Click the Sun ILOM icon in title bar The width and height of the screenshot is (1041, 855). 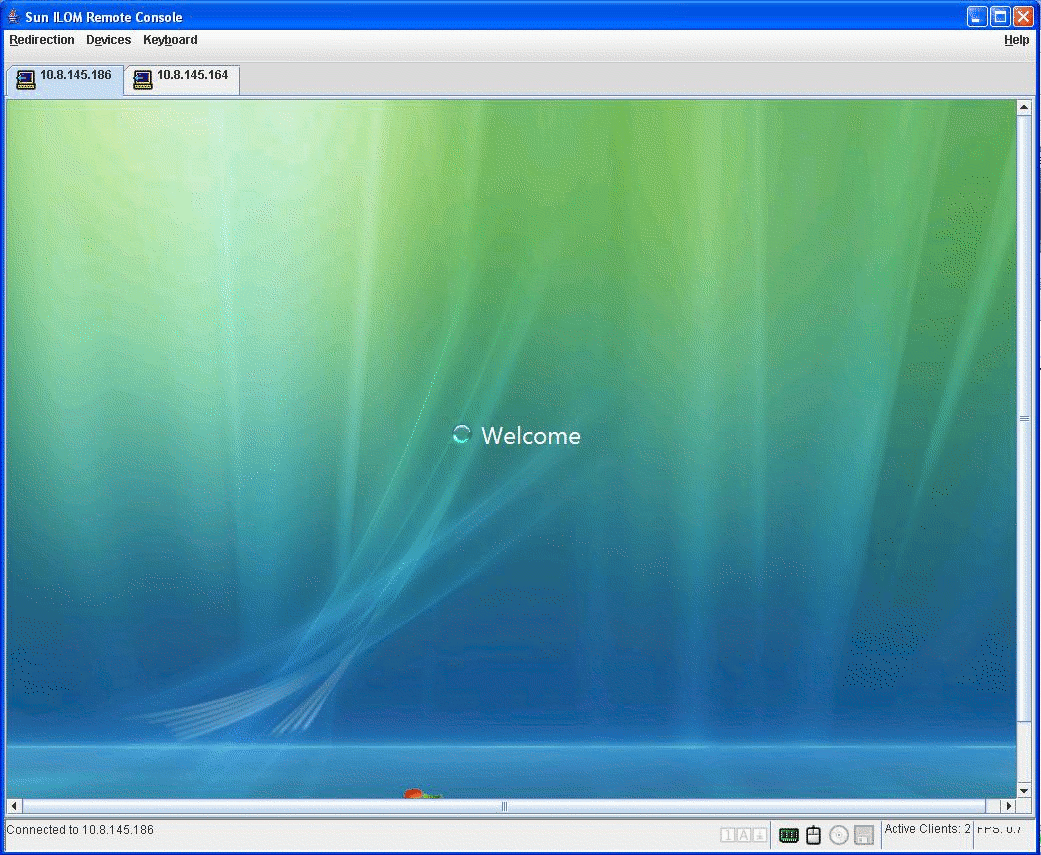pyautogui.click(x=13, y=15)
